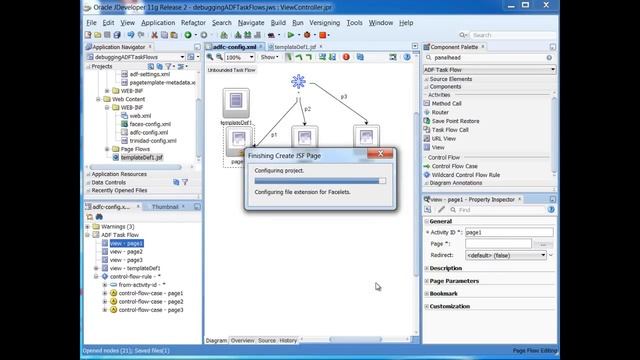640x360 pixels.
Task: Click pencil edit icon in Property Inspector
Action: [x=441, y=210]
